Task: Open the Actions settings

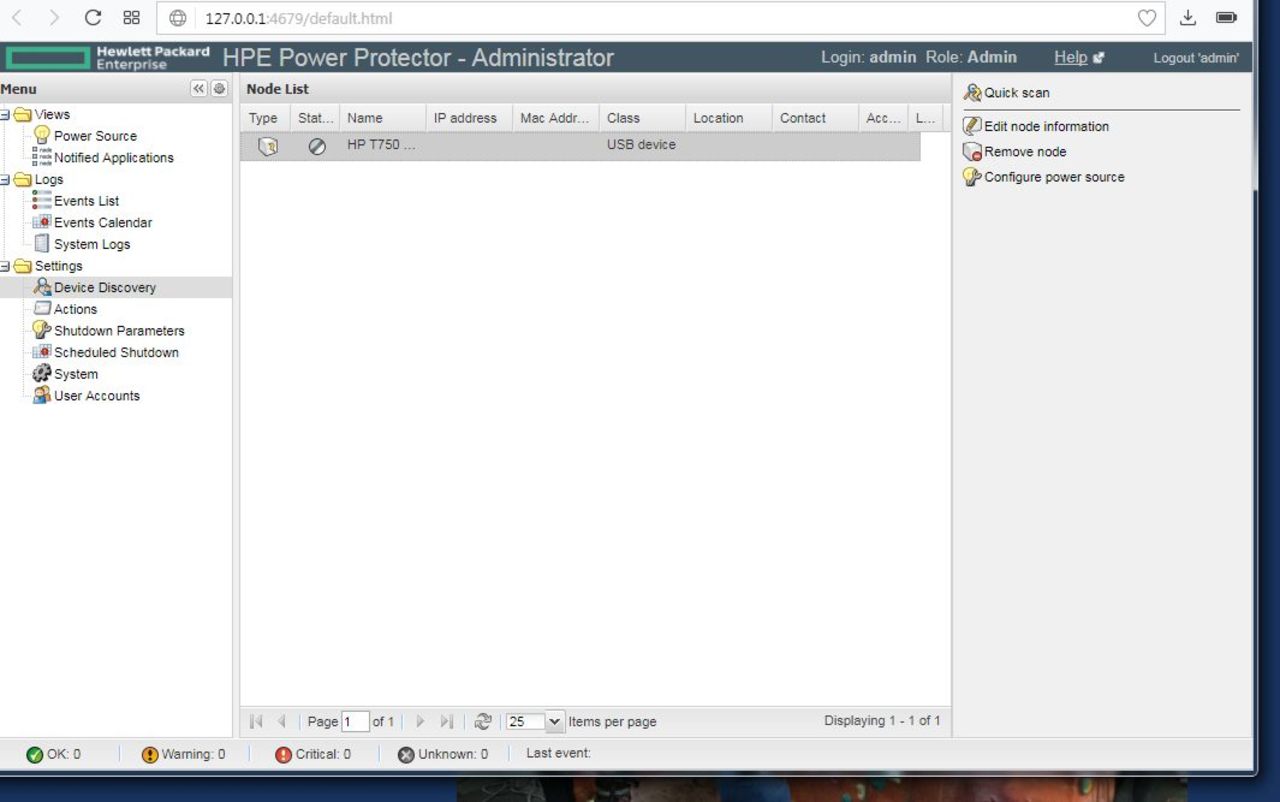Action: [75, 309]
